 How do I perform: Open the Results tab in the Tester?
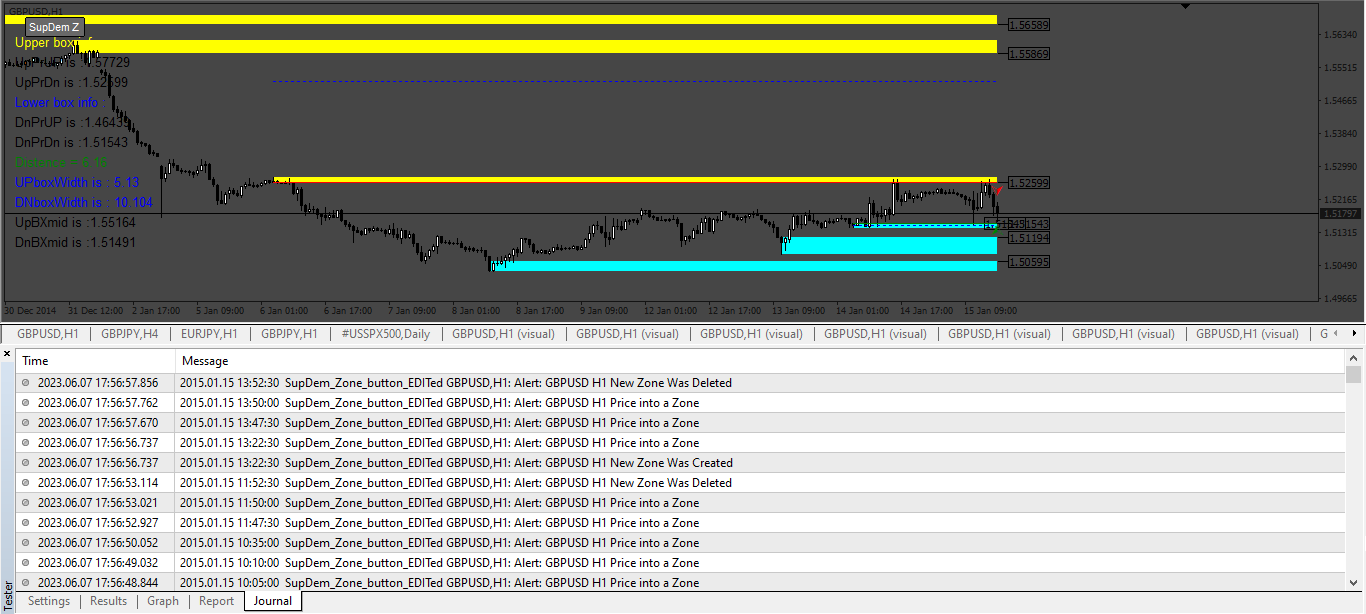tap(109, 601)
